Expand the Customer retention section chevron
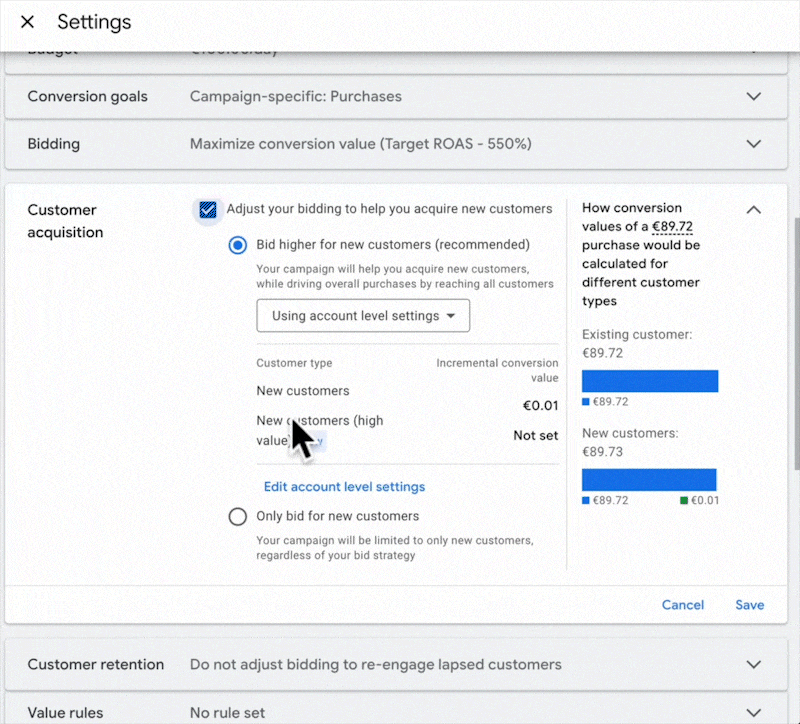The height and width of the screenshot is (724, 800). click(x=754, y=665)
